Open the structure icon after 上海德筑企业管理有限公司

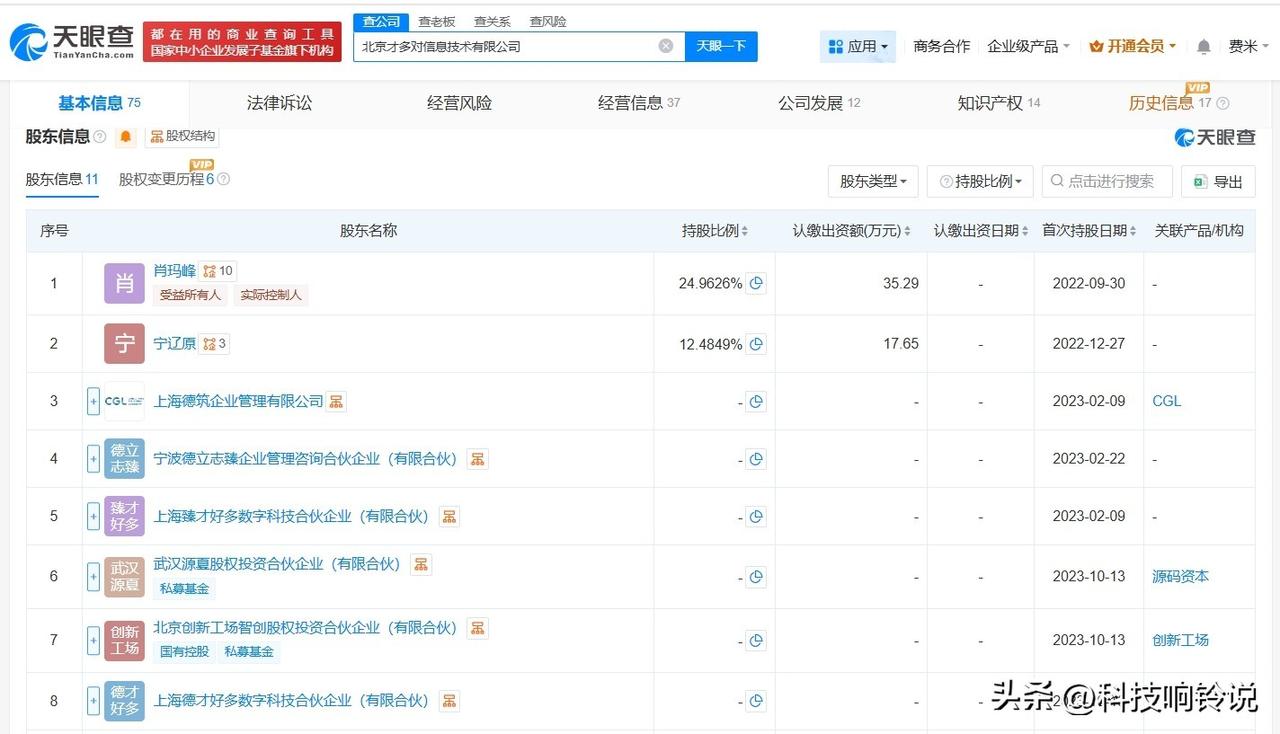(336, 401)
